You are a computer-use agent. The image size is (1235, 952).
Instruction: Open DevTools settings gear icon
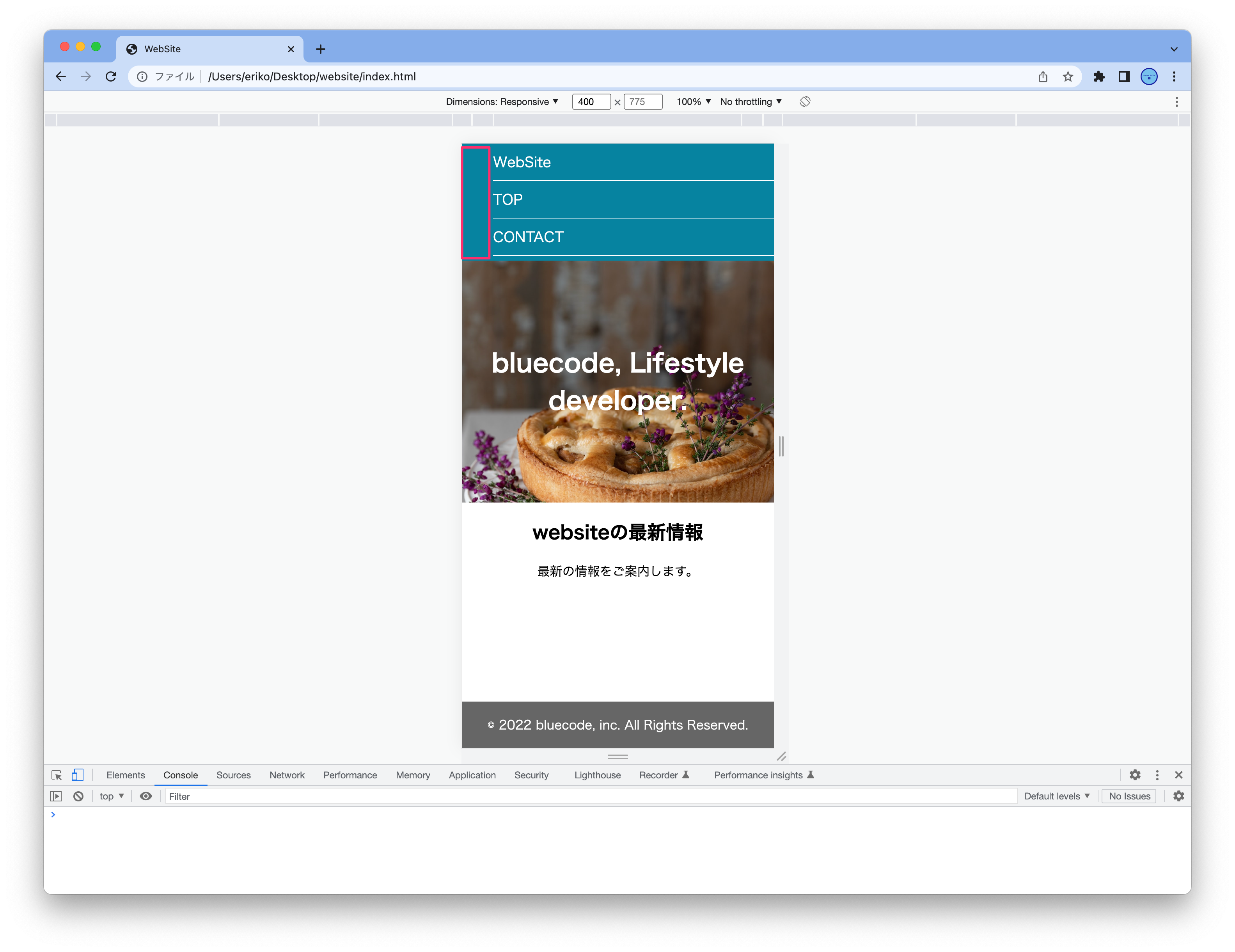point(1135,775)
